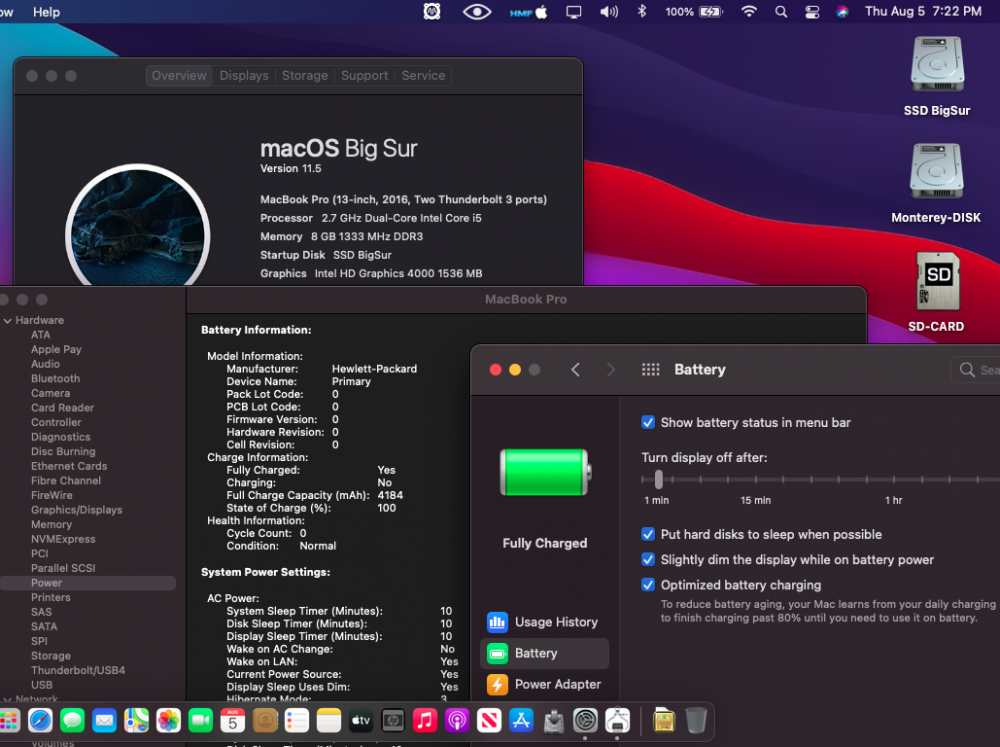Open the Trash in the Dock

[x=696, y=721]
